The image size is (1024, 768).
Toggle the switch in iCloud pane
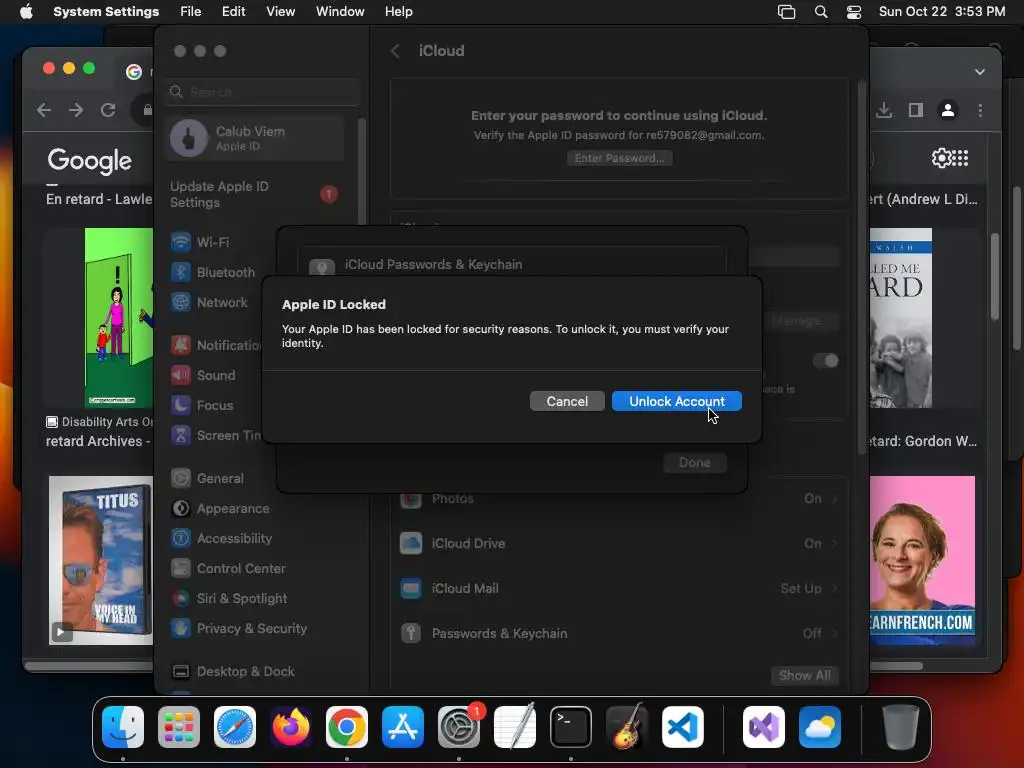tap(825, 360)
